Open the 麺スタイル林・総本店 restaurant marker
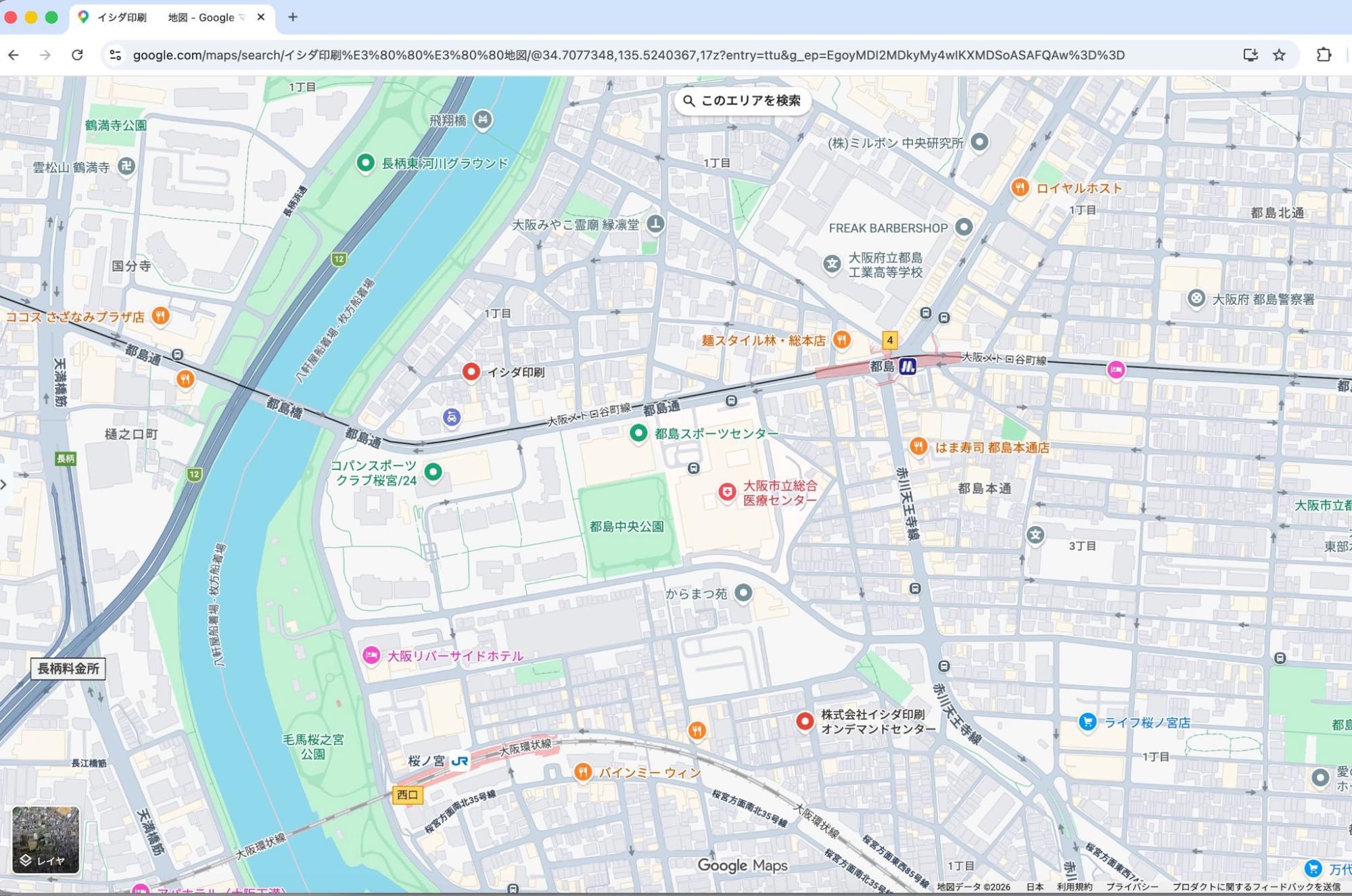This screenshot has height=896, width=1352. (x=841, y=339)
